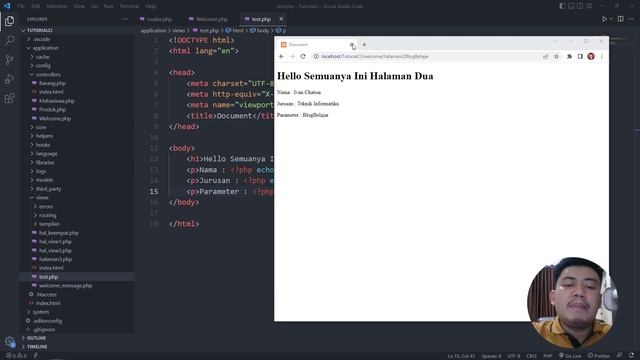The height and width of the screenshot is (360, 640).
Task: Go back in the browser window
Action: 282,56
